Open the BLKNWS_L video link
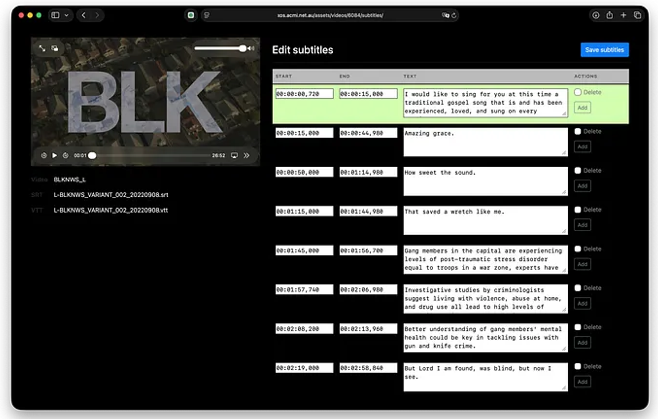 [x=70, y=180]
